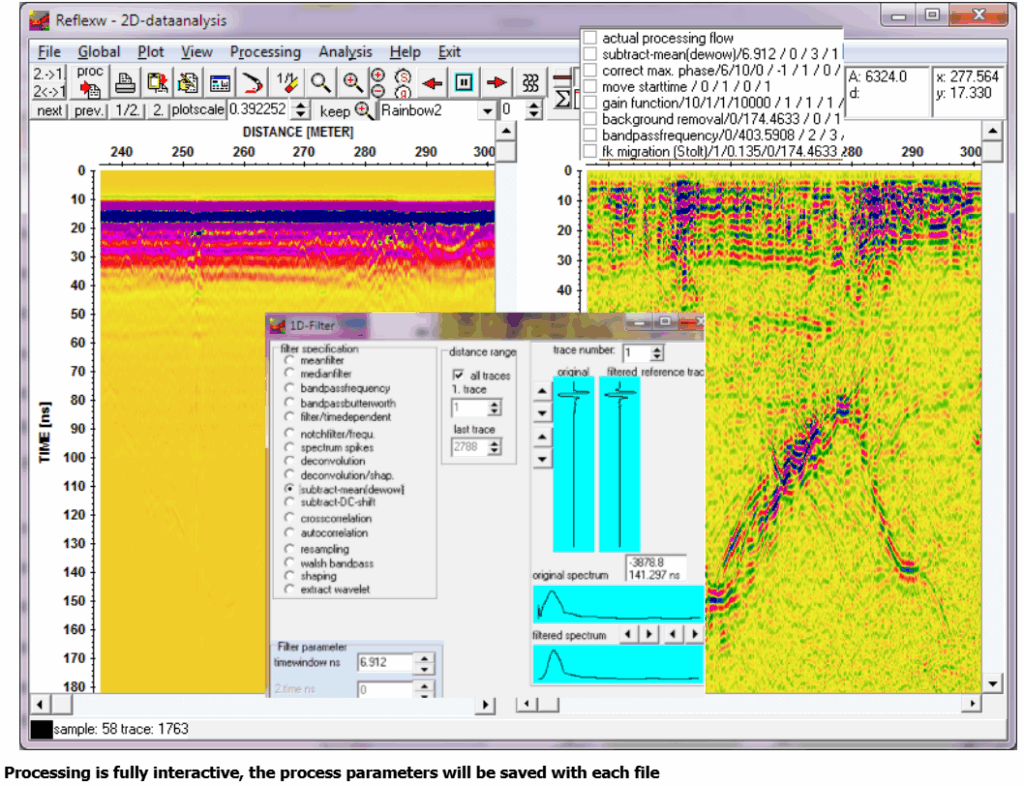Screen dimensions: 1024x786
Task: Click the Reflexw app icon in title bar
Action: (x=40, y=20)
